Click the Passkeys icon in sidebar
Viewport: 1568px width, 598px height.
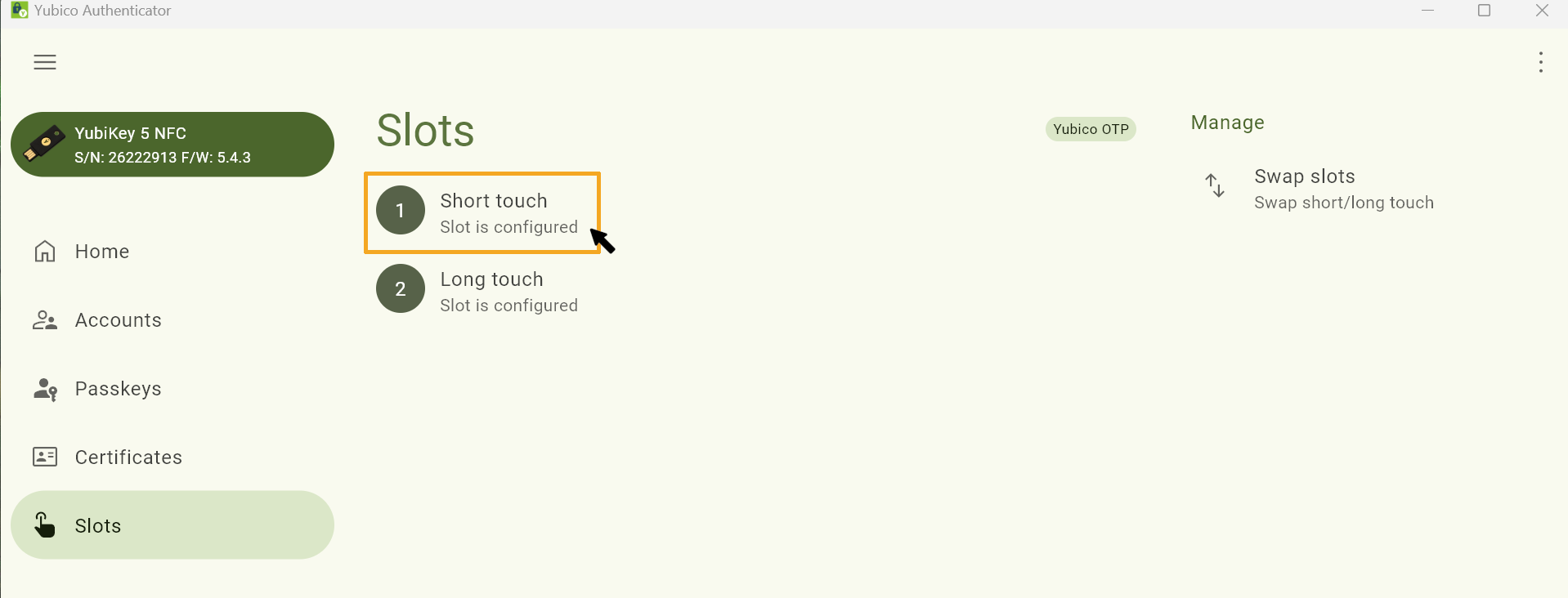44,389
